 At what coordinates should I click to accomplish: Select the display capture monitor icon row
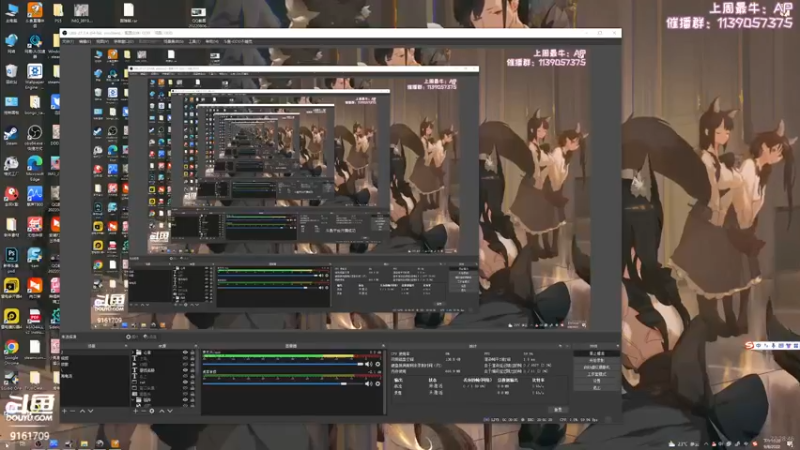pos(163,382)
